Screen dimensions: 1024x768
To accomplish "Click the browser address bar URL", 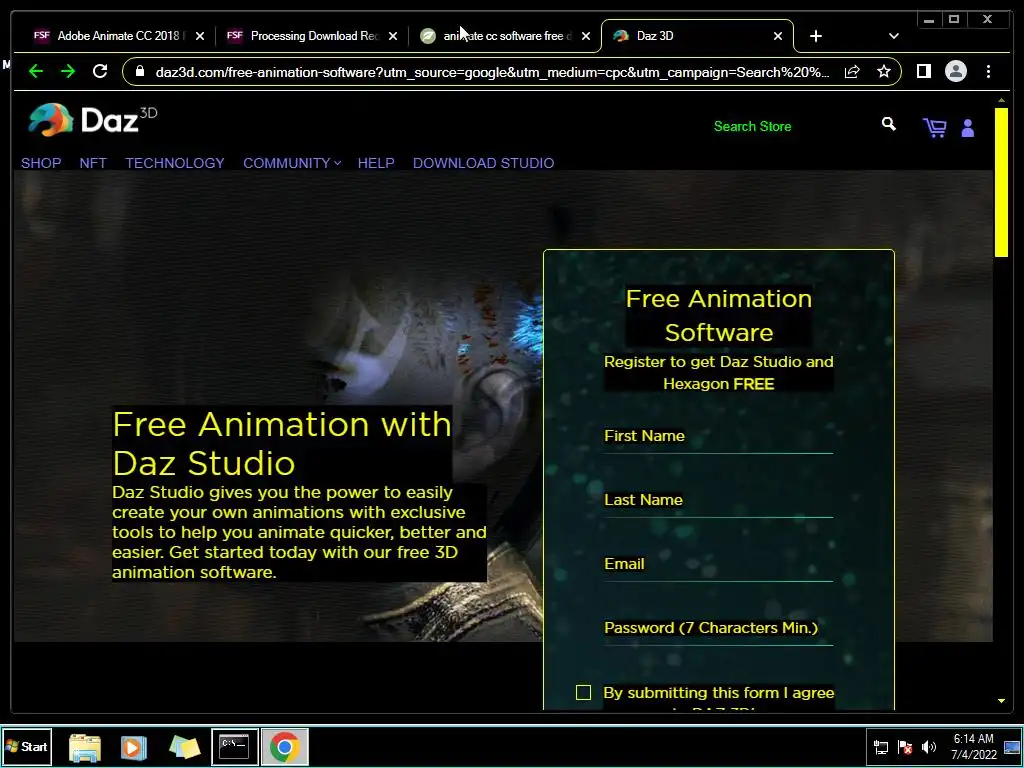I will click(x=492, y=72).
